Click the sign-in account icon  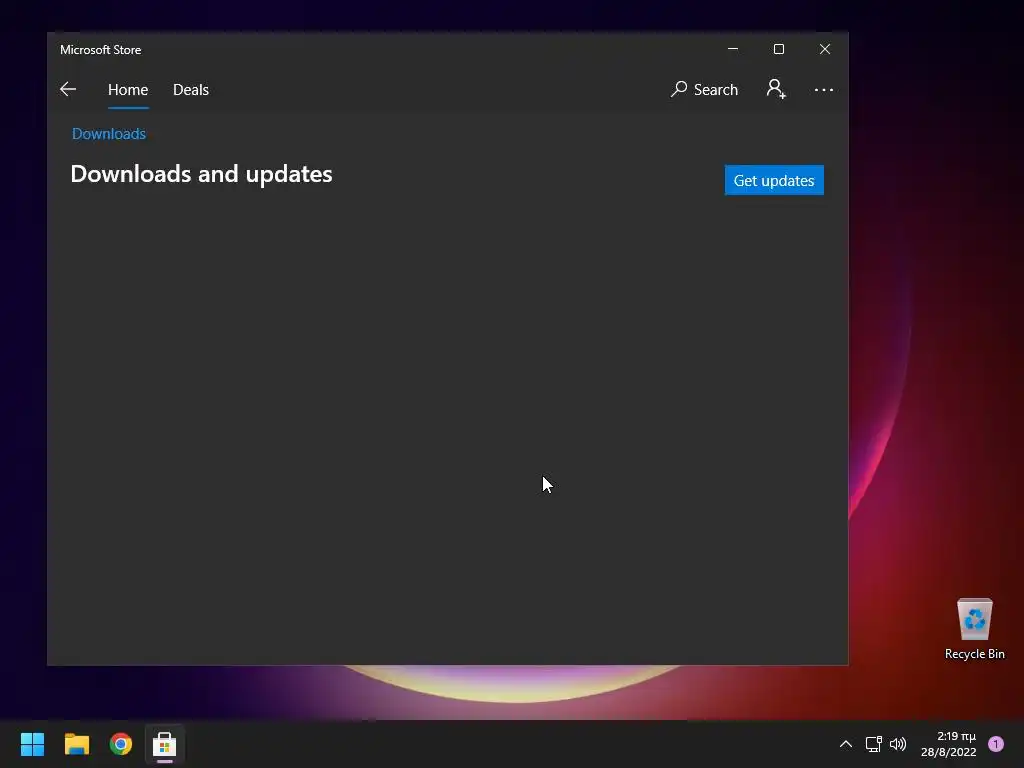coord(776,89)
